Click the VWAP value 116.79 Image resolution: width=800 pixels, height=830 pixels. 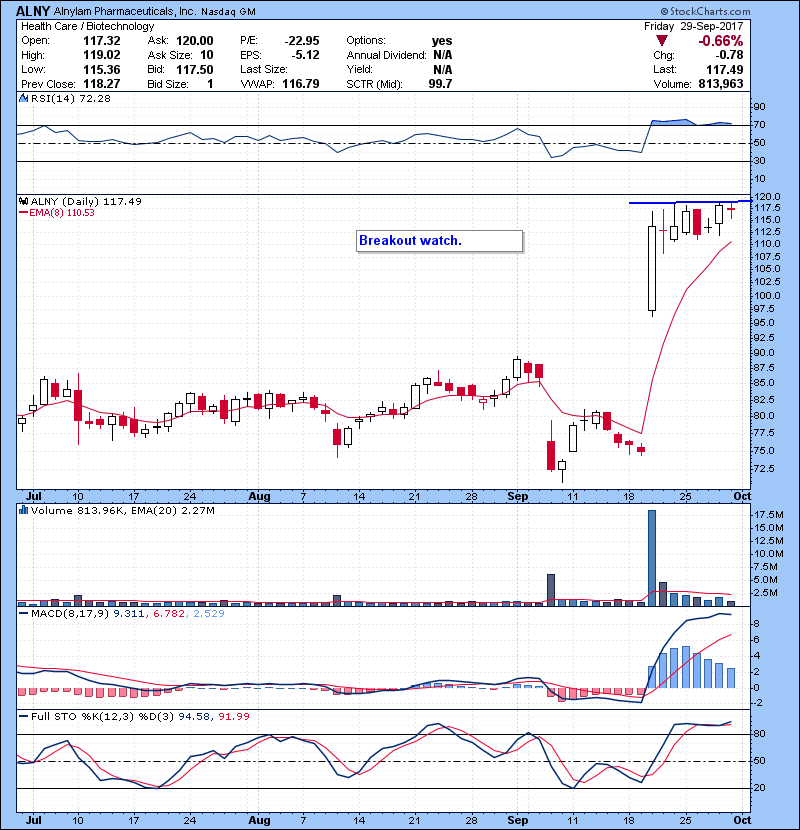301,84
